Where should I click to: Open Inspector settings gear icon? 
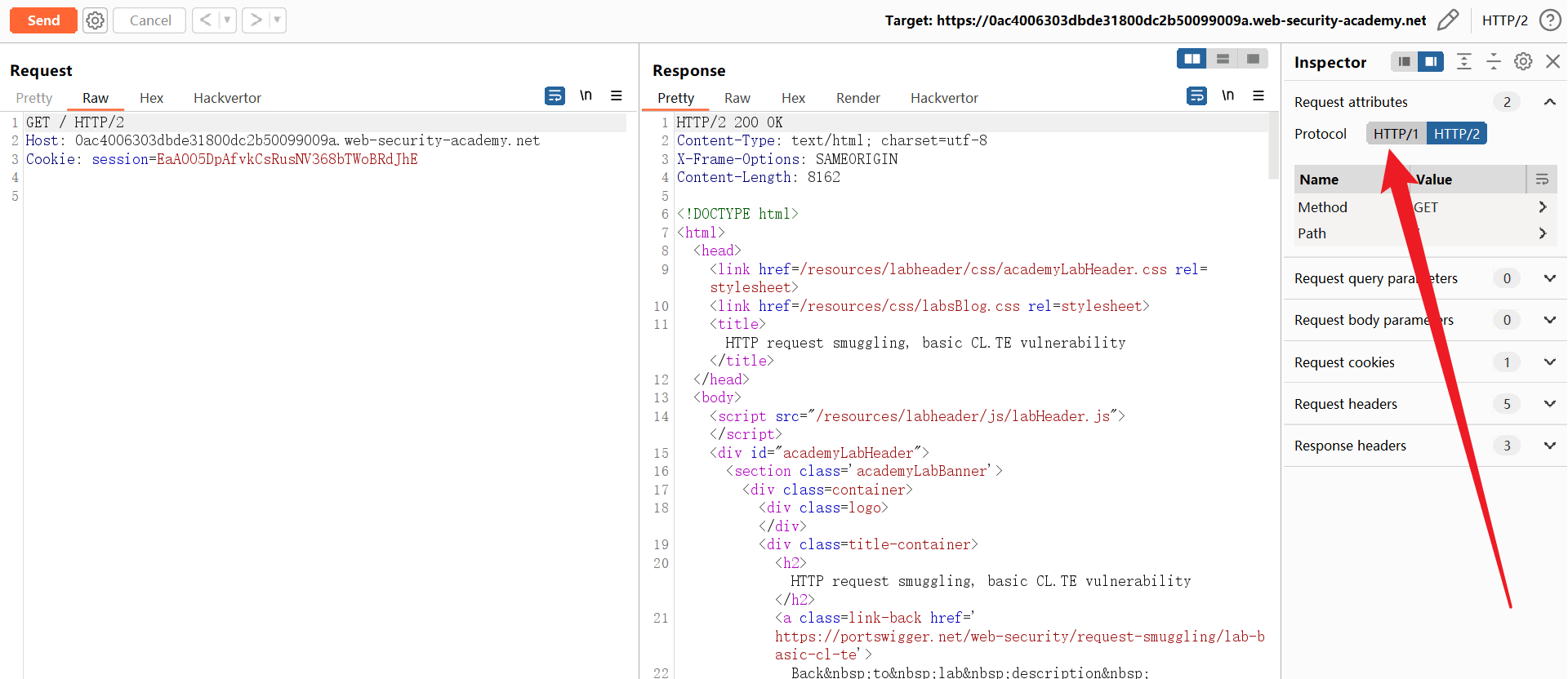pos(1523,62)
